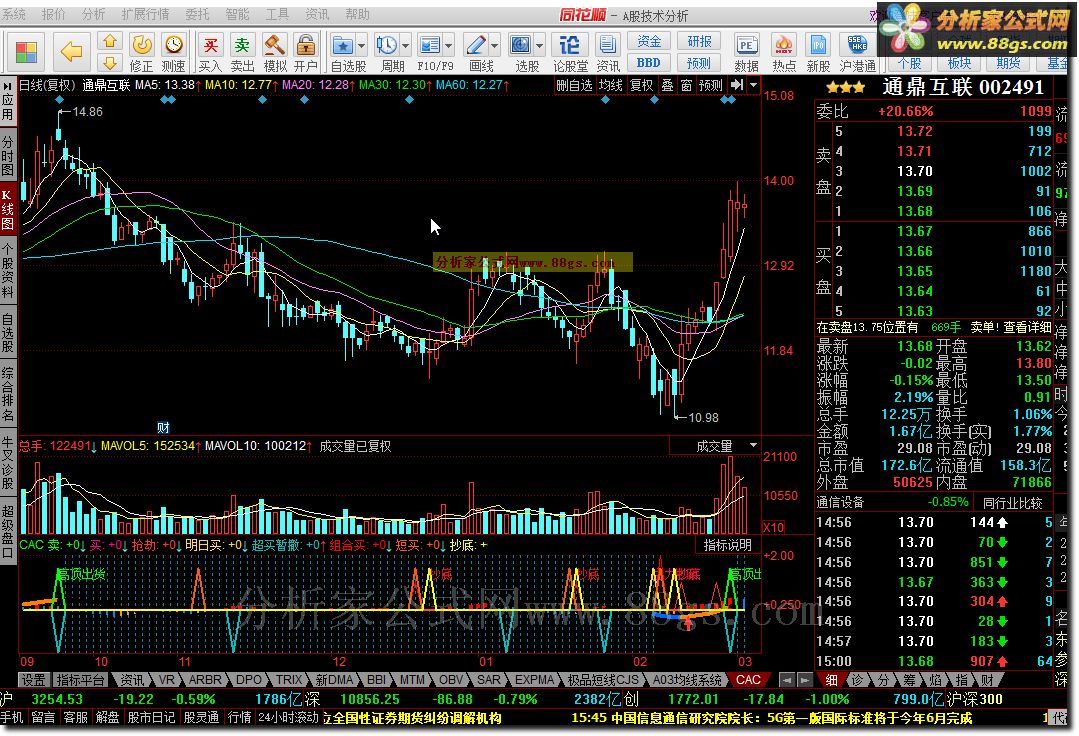Click the 财 marker on the chart
This screenshot has height=736, width=1079.
pyautogui.click(x=163, y=427)
